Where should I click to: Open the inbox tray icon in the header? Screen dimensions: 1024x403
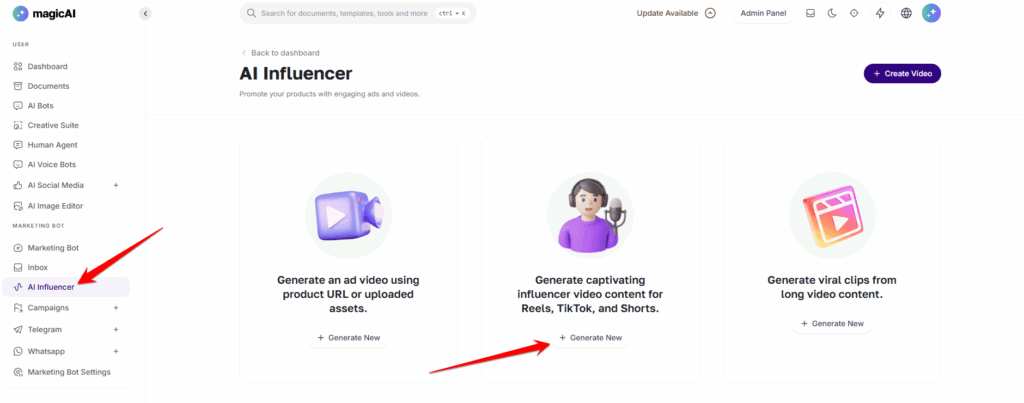810,13
